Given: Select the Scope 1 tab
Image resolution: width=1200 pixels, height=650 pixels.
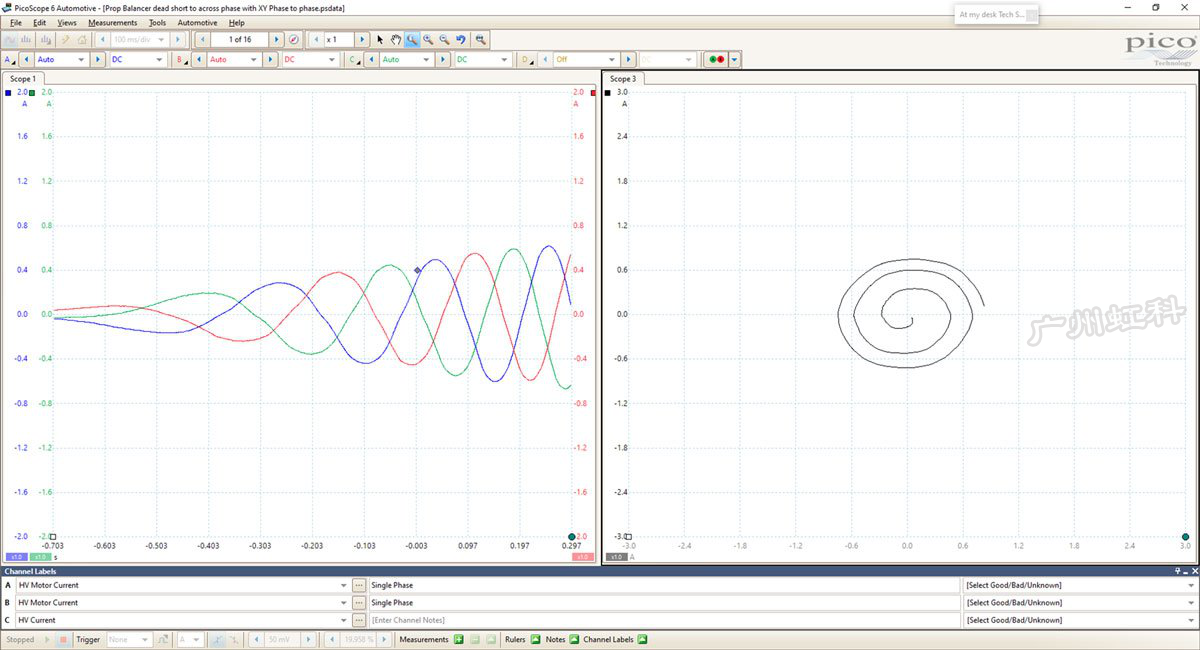Looking at the screenshot, I should [23, 78].
